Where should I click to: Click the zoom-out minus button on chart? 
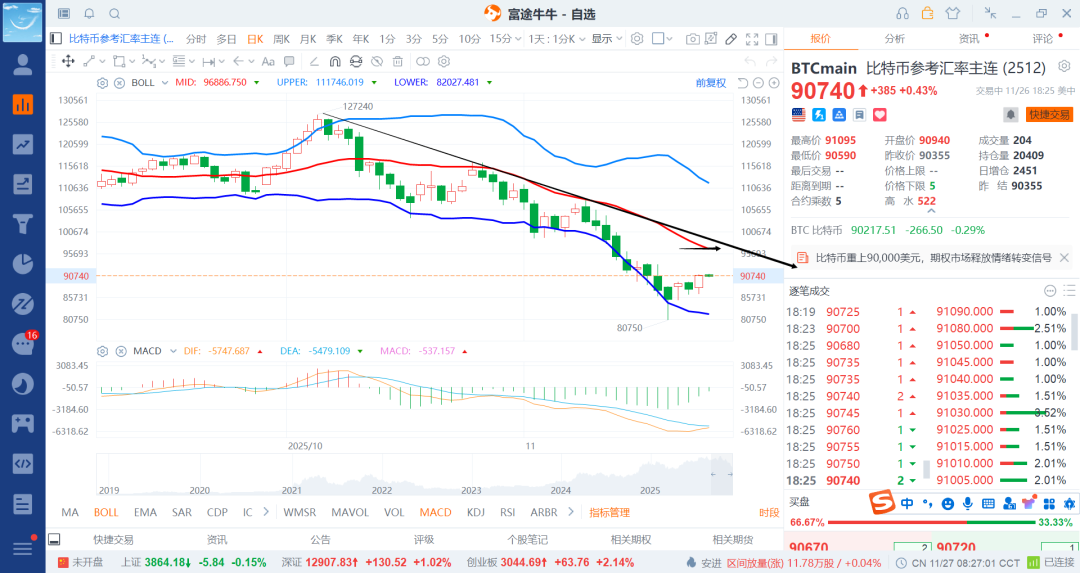[x=758, y=83]
